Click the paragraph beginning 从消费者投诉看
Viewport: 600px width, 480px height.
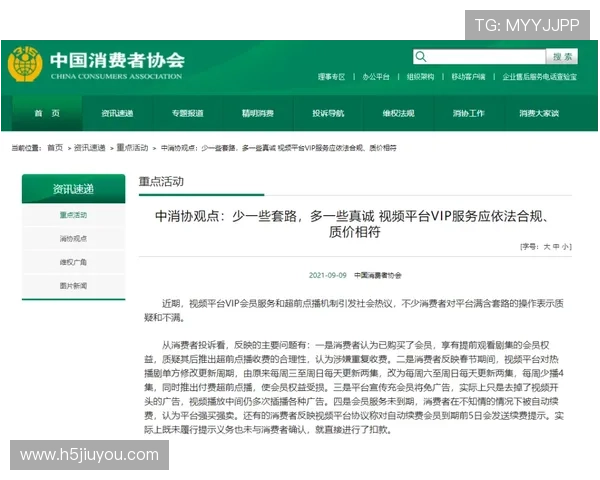click(354, 387)
